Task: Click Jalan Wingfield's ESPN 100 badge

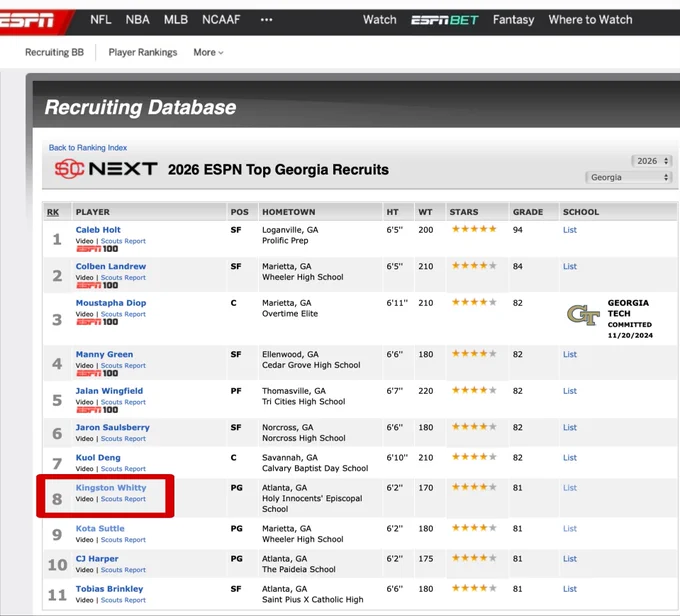Action: pos(97,410)
